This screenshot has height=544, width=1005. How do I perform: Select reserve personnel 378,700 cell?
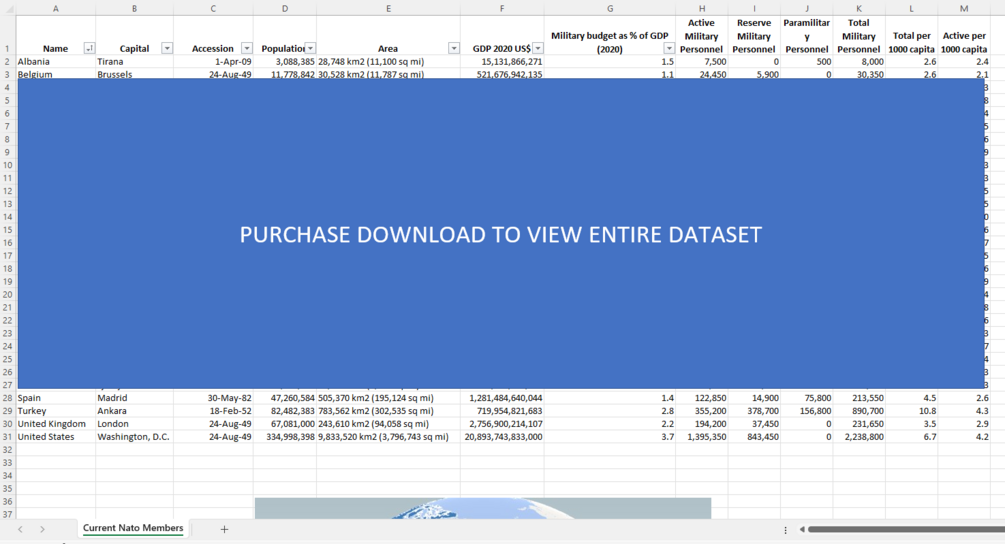click(x=754, y=411)
